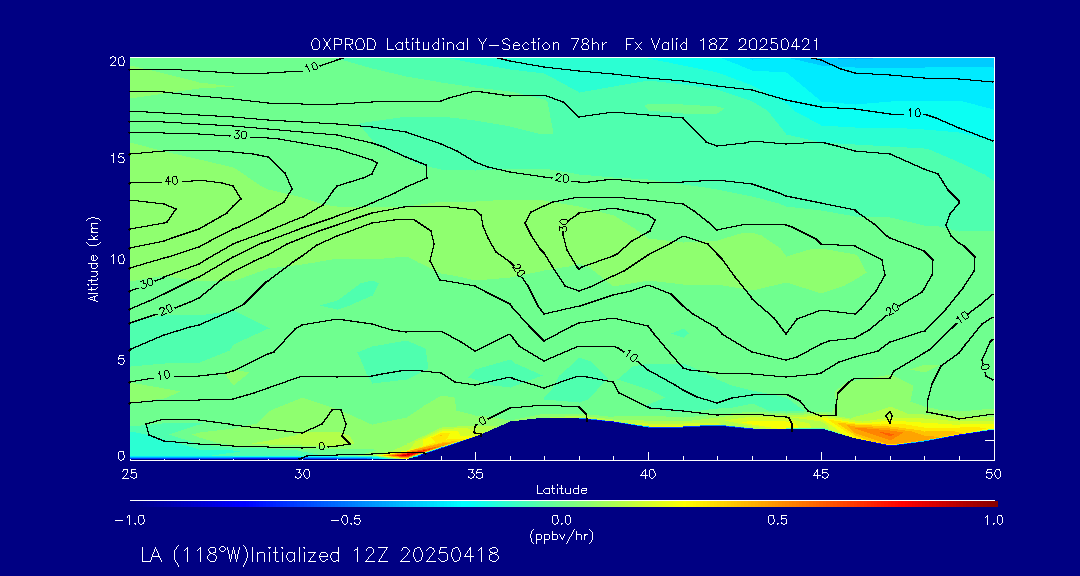Click the latitude axis tick label 25
Screen dimensions: 1080x576
click(x=129, y=474)
